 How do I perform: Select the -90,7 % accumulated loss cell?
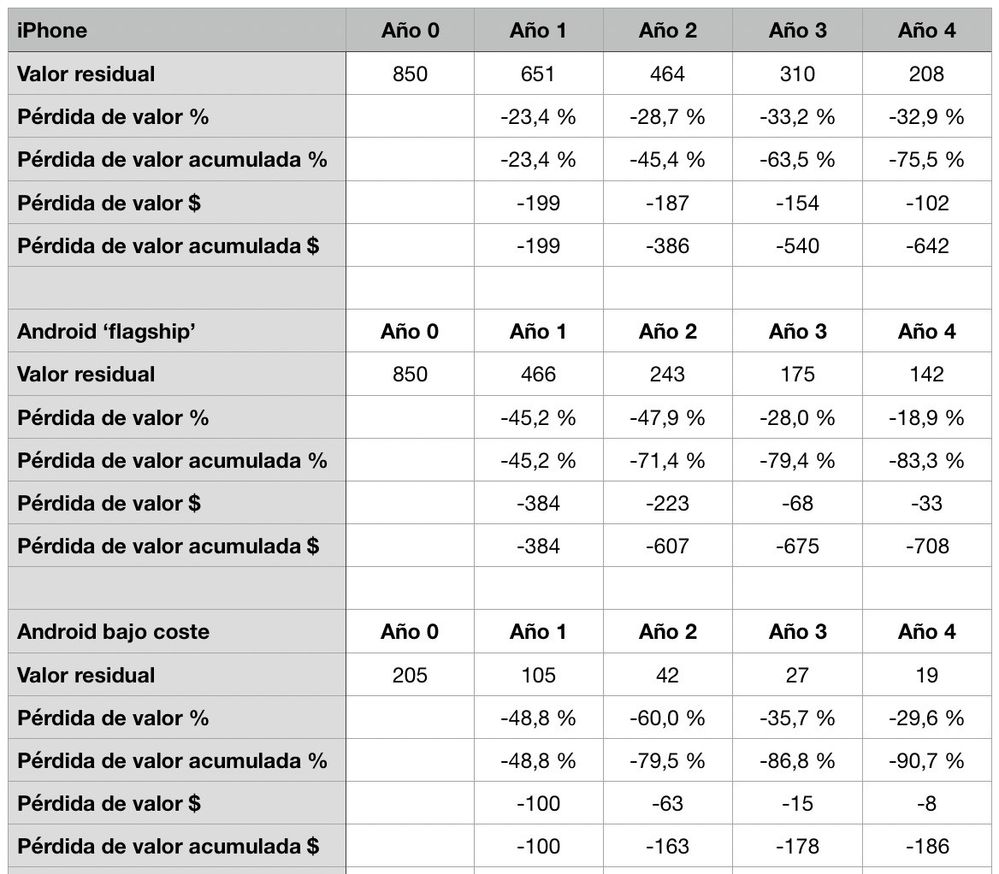pos(926,762)
